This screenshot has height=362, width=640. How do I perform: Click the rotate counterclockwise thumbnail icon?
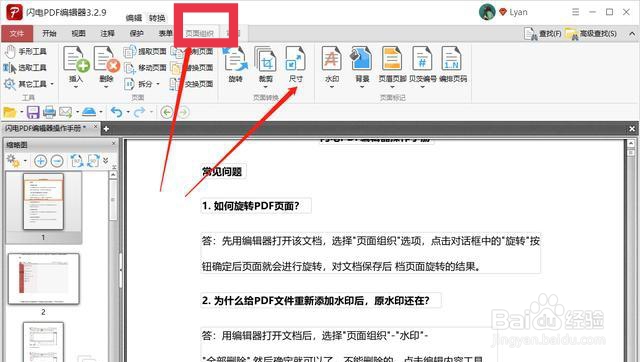[77, 161]
